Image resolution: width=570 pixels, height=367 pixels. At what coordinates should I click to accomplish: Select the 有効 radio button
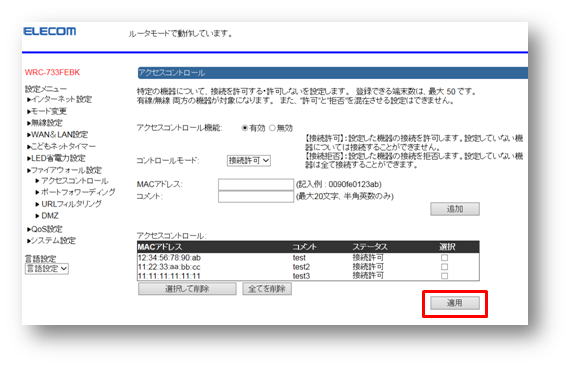point(245,128)
